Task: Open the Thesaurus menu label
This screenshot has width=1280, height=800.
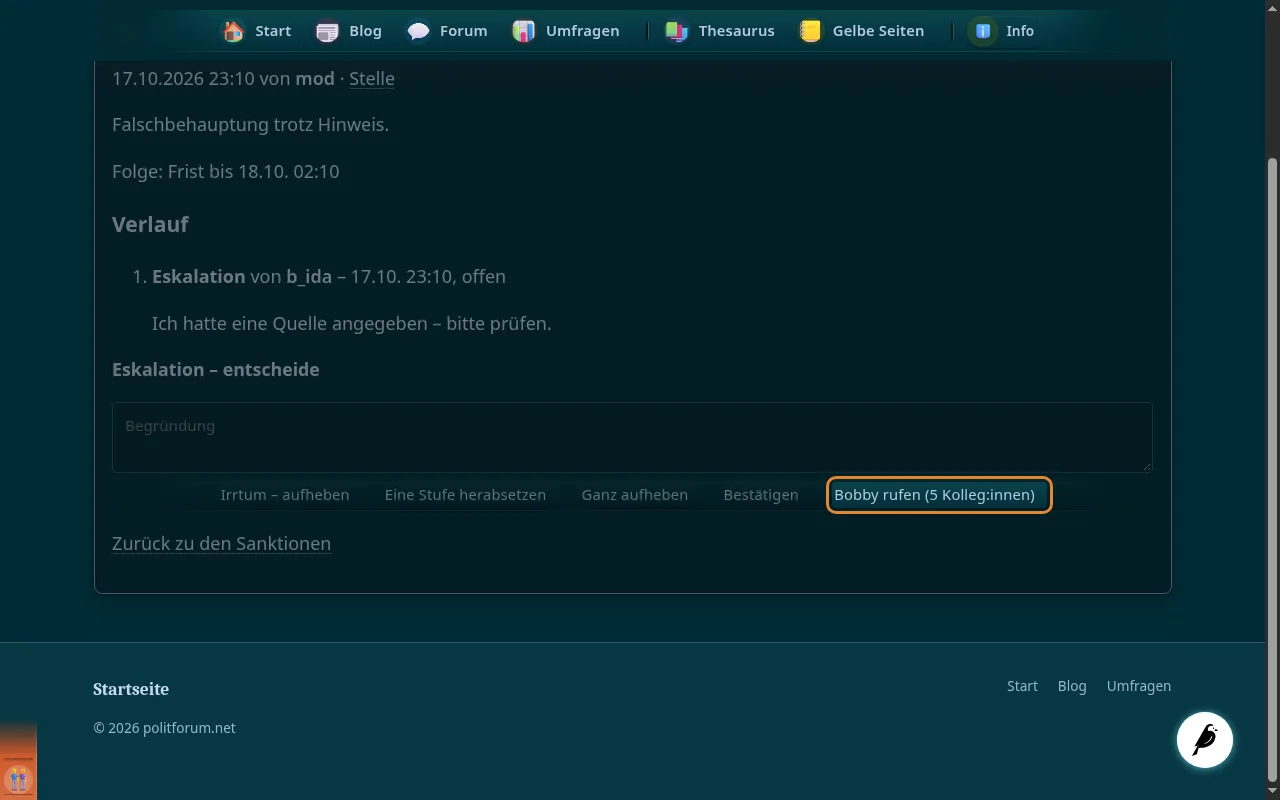Action: (x=736, y=31)
